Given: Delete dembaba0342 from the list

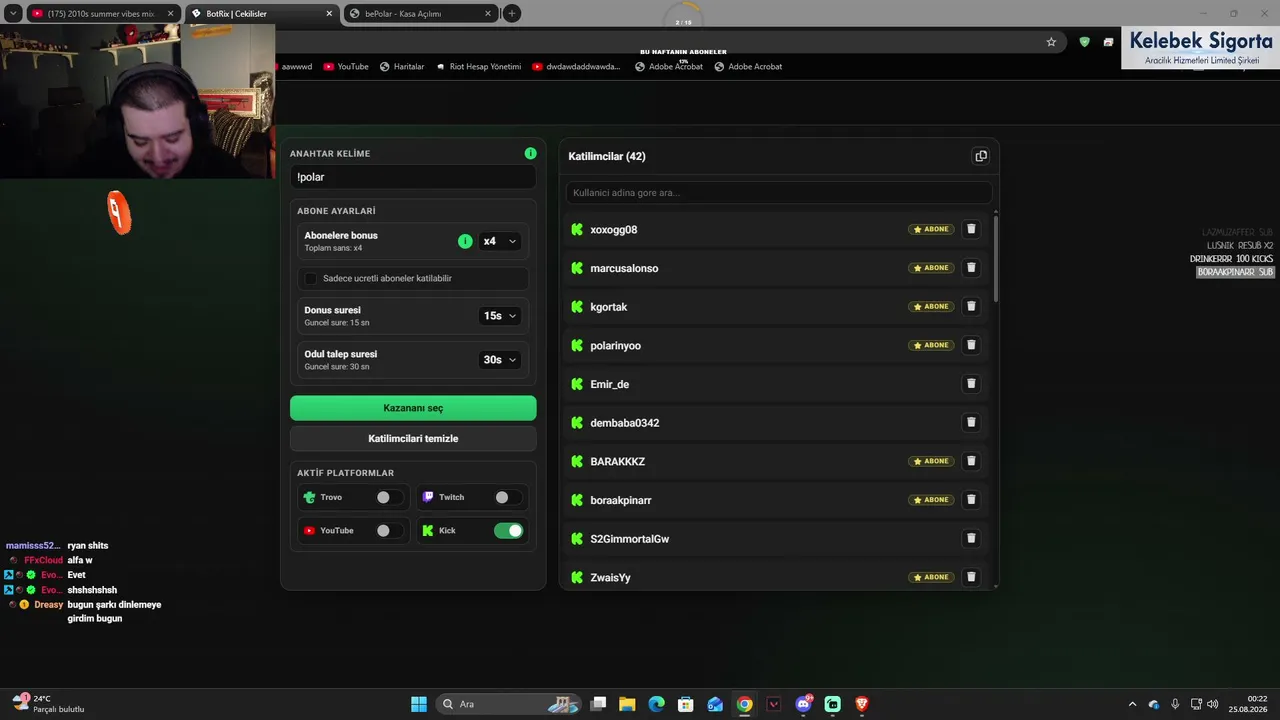Looking at the screenshot, I should (x=971, y=422).
